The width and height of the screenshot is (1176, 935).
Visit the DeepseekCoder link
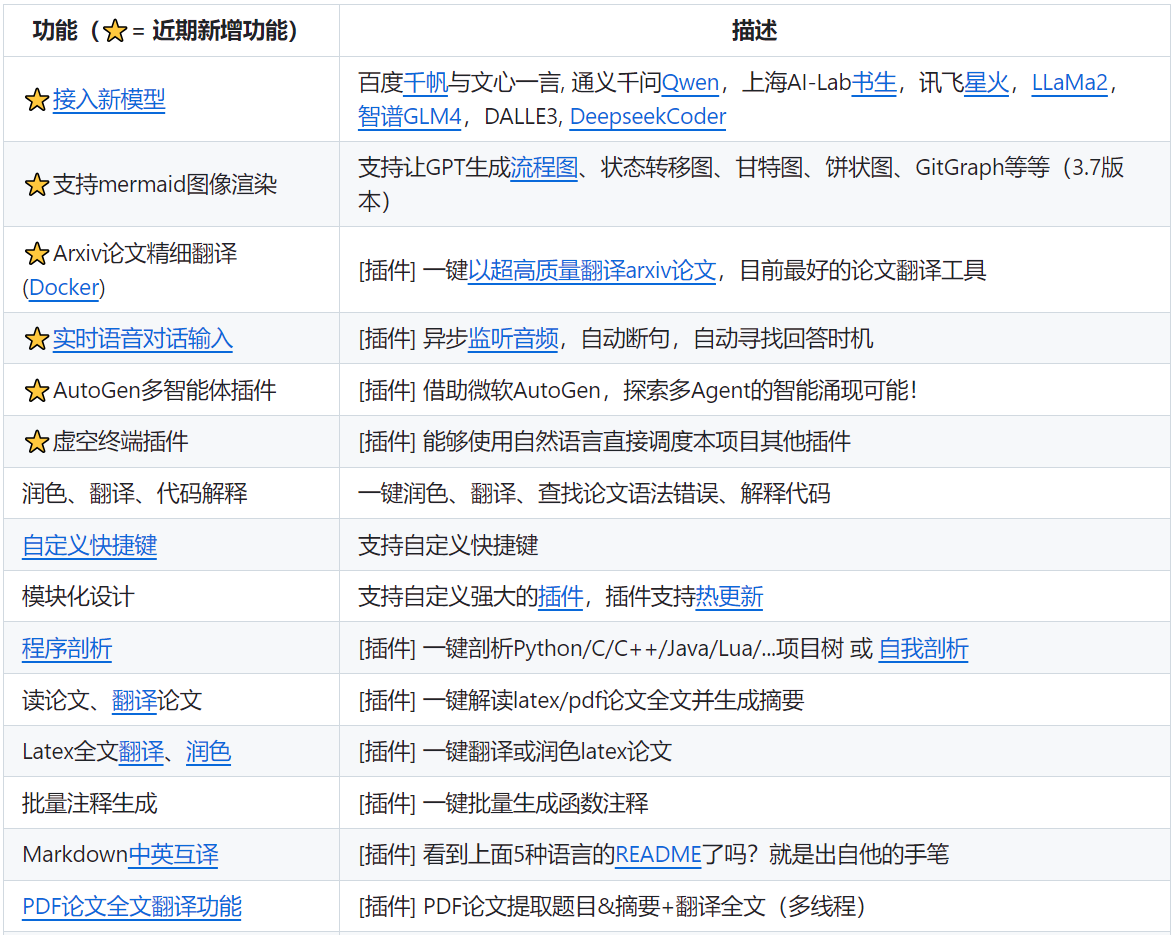pyautogui.click(x=648, y=117)
